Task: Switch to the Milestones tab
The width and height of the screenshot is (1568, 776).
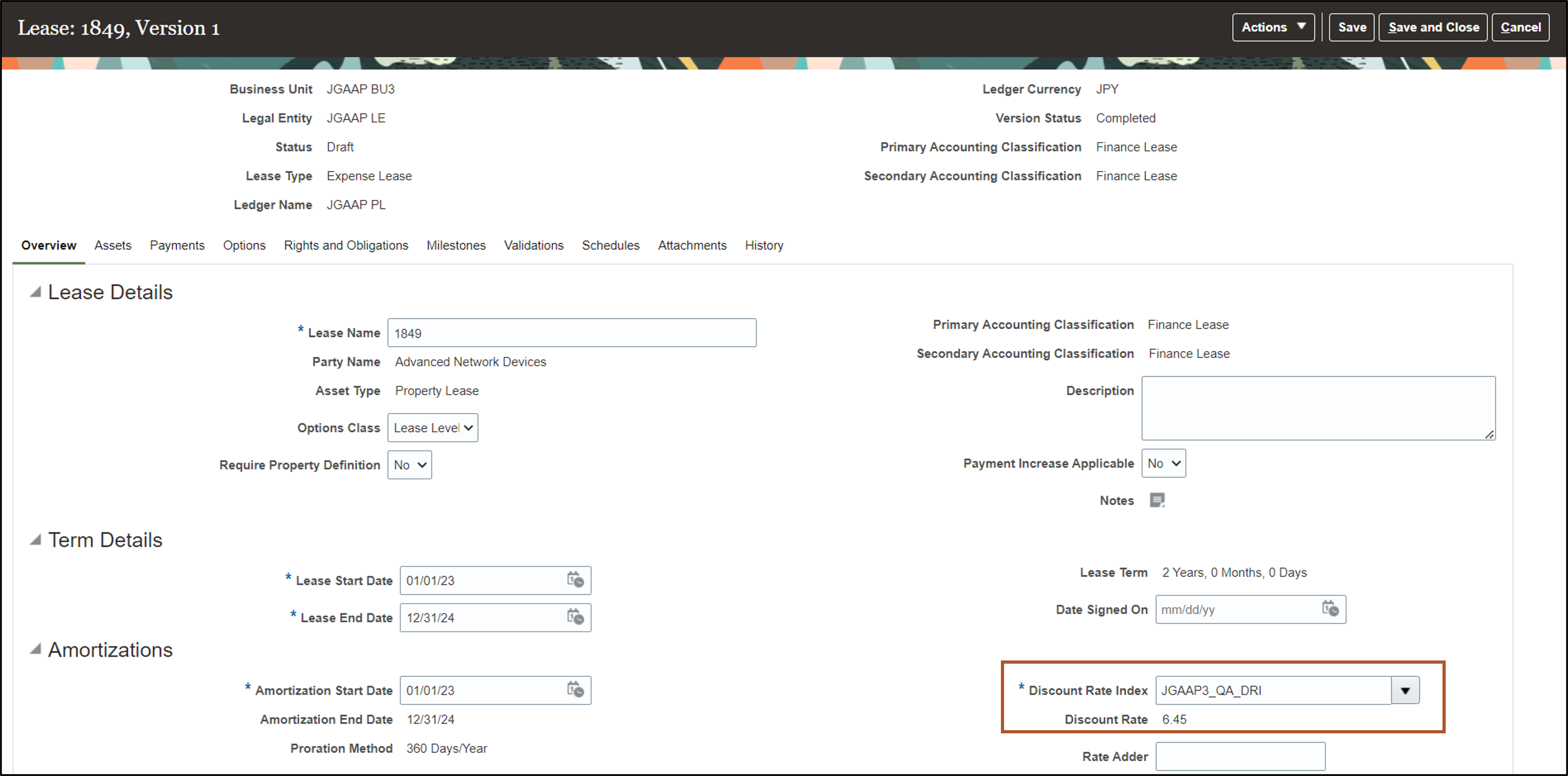Action: pyautogui.click(x=456, y=245)
